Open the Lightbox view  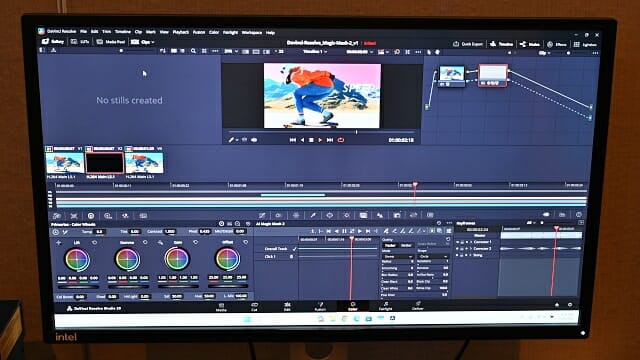tap(585, 44)
